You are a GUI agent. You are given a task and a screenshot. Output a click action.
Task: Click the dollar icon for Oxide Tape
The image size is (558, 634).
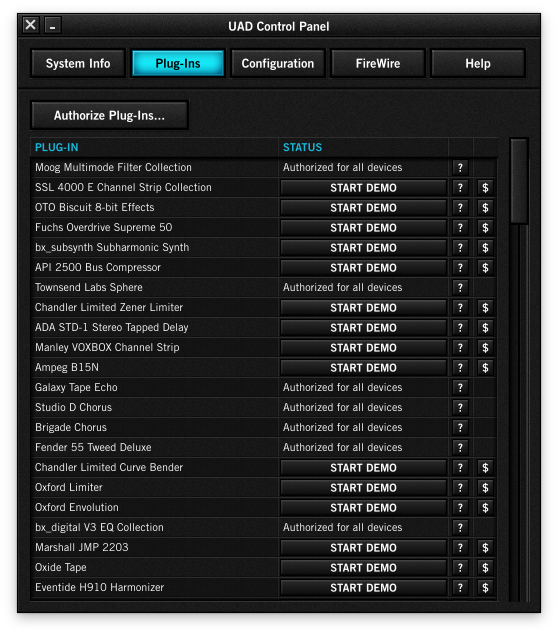pos(485,568)
